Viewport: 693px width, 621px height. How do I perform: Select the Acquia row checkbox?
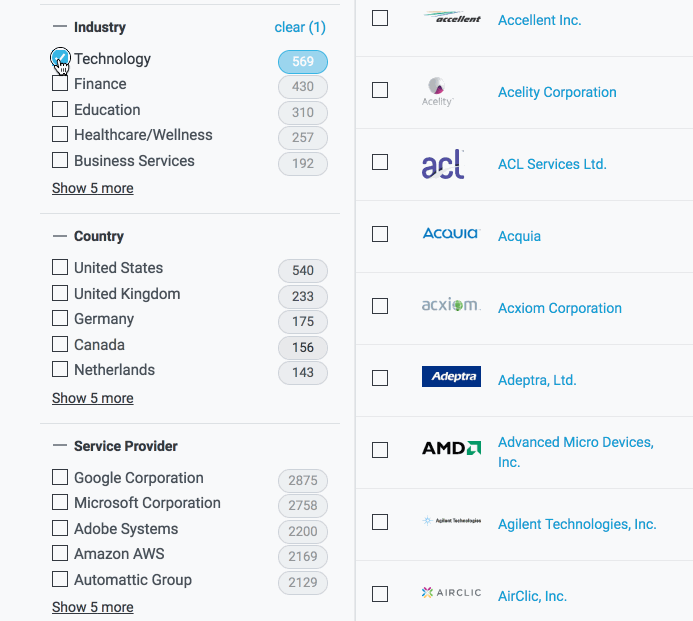click(380, 234)
